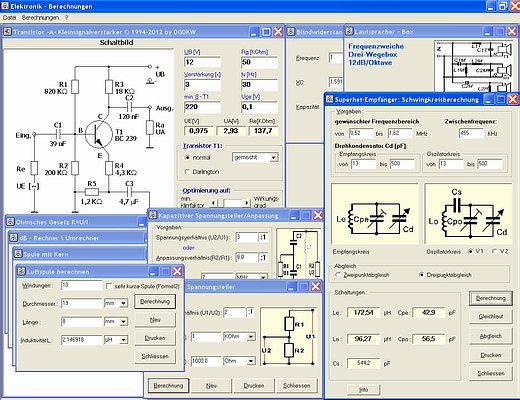Click the Transistor Kleinsignalverstärker window icon
This screenshot has width=520, height=400.
click(x=8, y=32)
